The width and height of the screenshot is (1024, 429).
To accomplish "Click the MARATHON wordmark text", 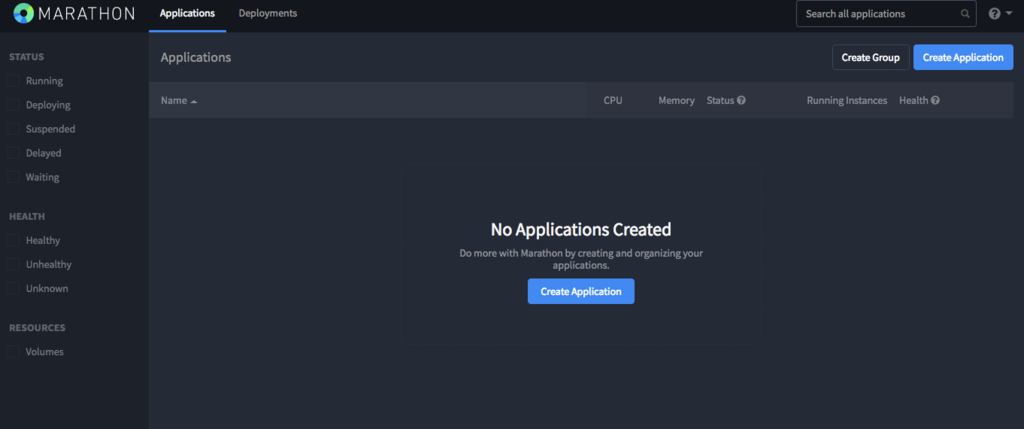I will coord(86,13).
